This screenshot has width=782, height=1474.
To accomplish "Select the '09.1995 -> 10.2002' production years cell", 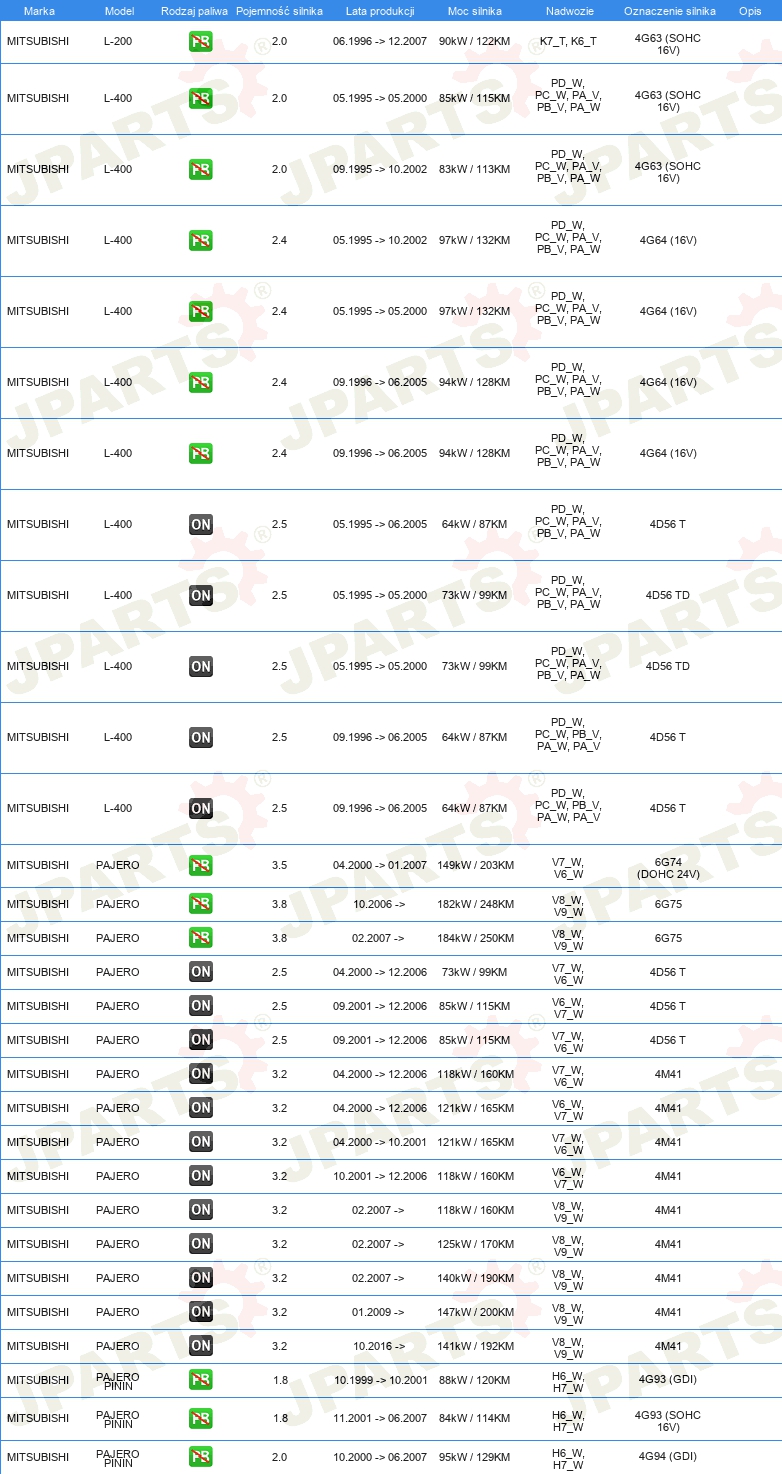I will pos(380,169).
